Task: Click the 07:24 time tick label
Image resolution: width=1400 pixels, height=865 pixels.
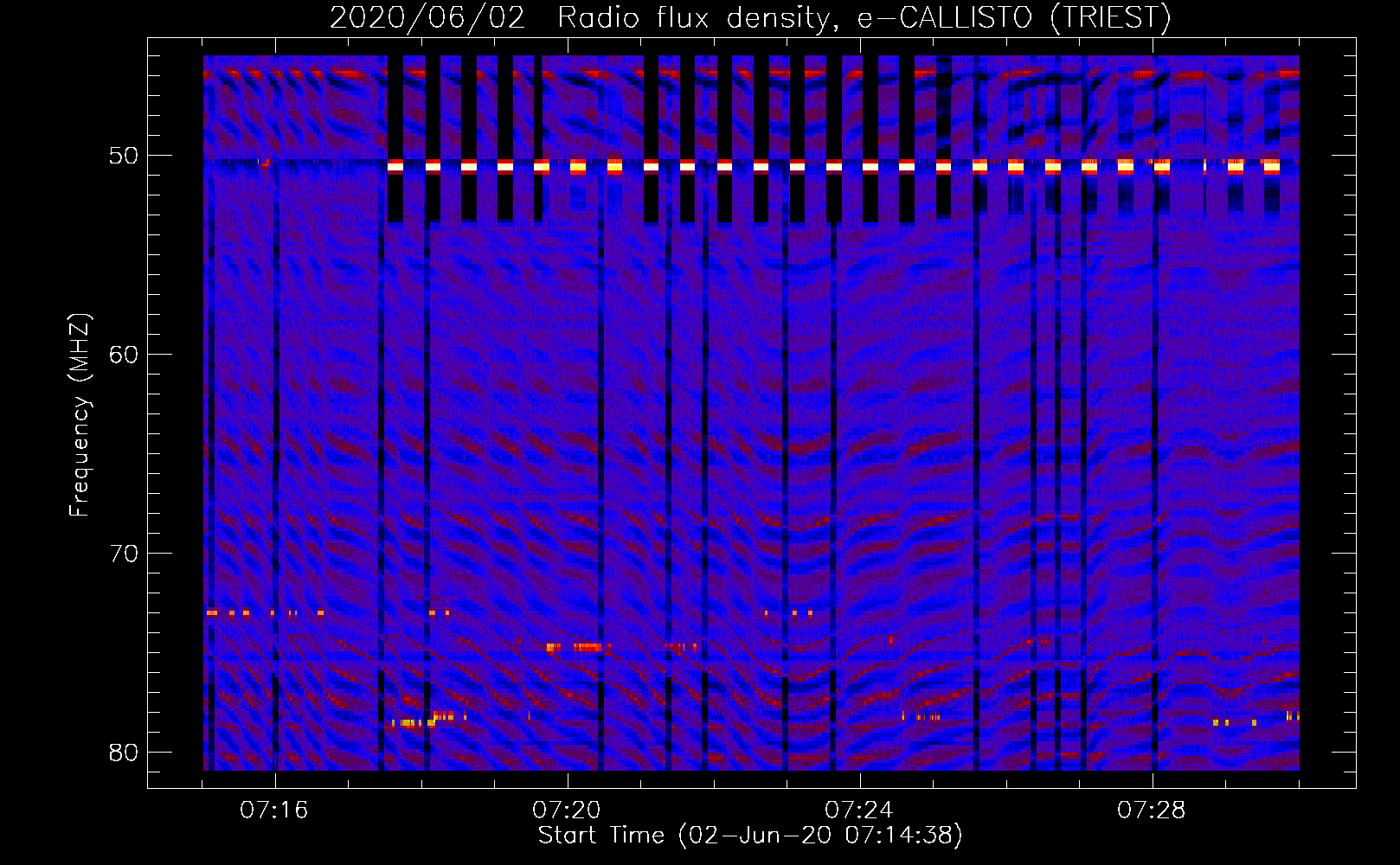Action: click(859, 811)
